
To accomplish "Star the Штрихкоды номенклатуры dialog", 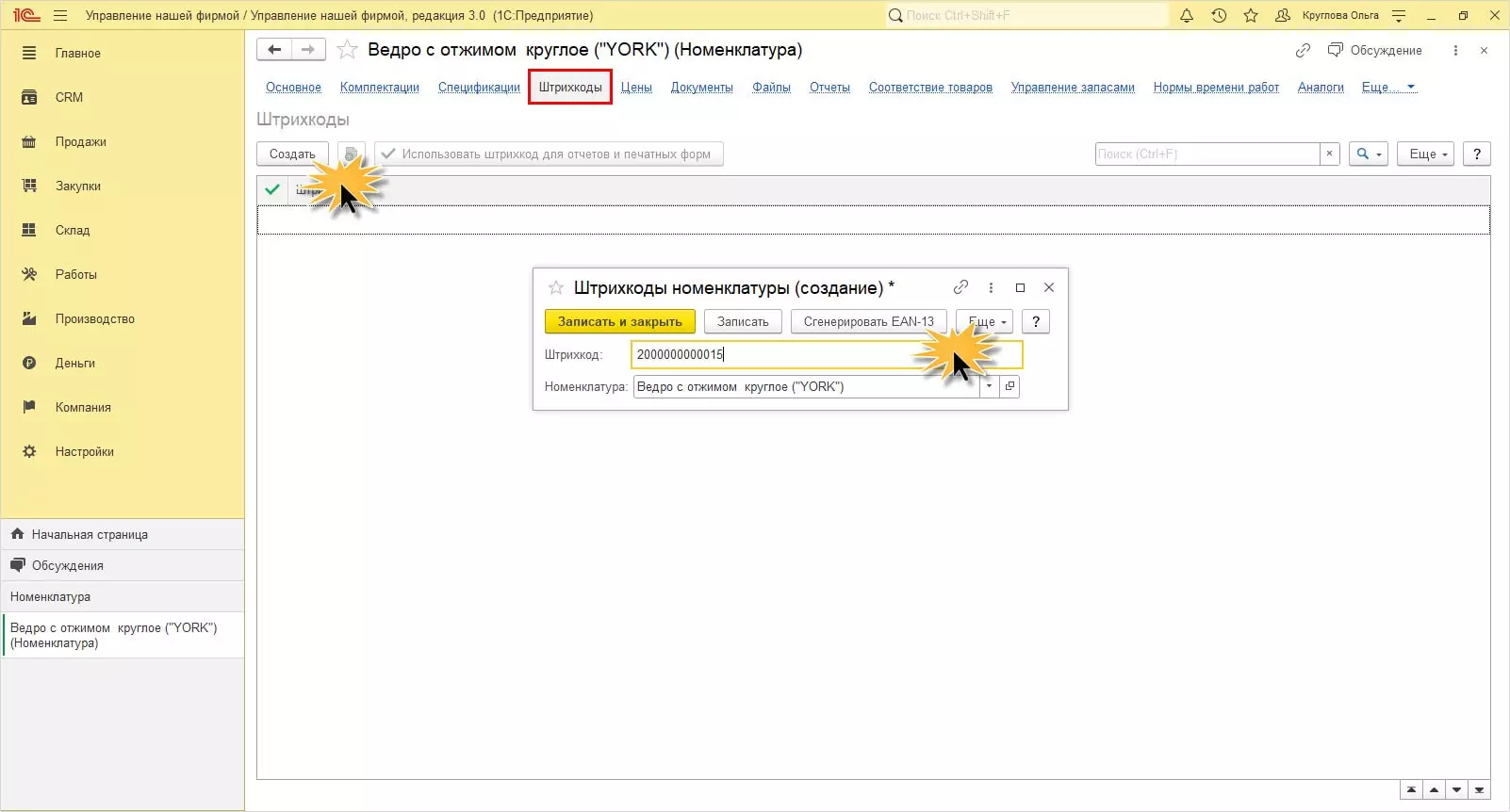I will pyautogui.click(x=556, y=288).
